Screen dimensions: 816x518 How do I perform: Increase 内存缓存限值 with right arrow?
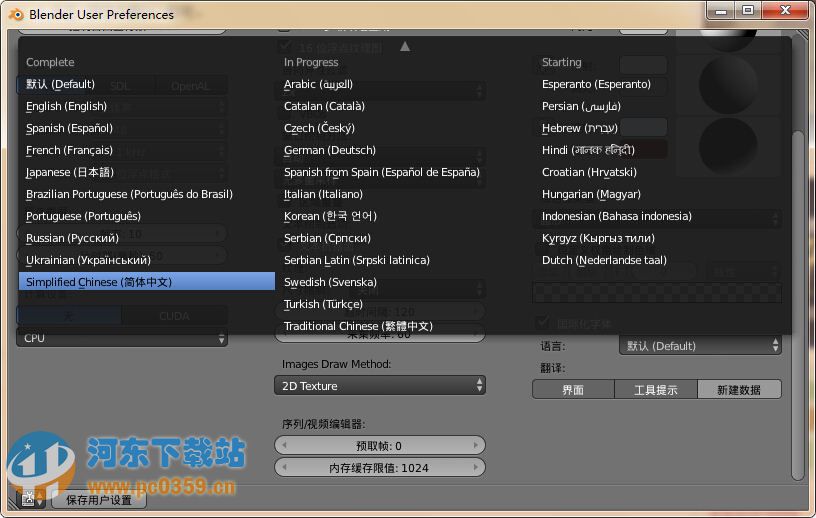coord(476,468)
